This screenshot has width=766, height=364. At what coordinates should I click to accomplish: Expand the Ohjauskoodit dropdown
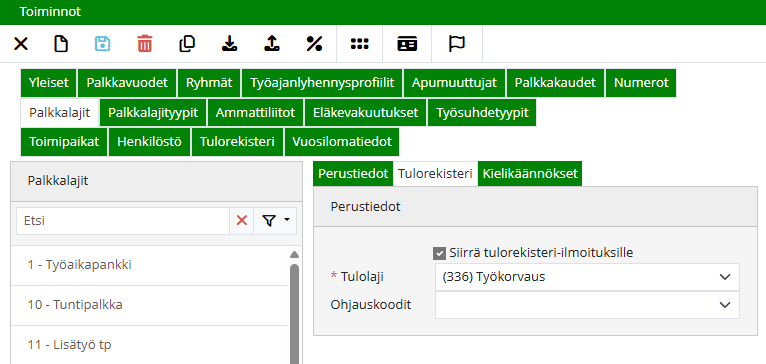coord(724,305)
